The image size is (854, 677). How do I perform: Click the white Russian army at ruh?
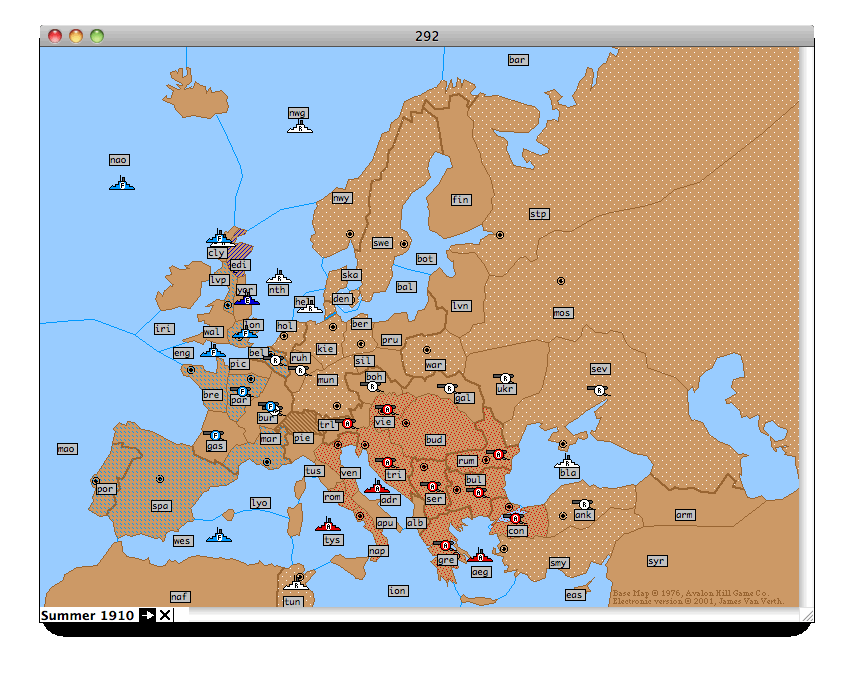(x=300, y=371)
